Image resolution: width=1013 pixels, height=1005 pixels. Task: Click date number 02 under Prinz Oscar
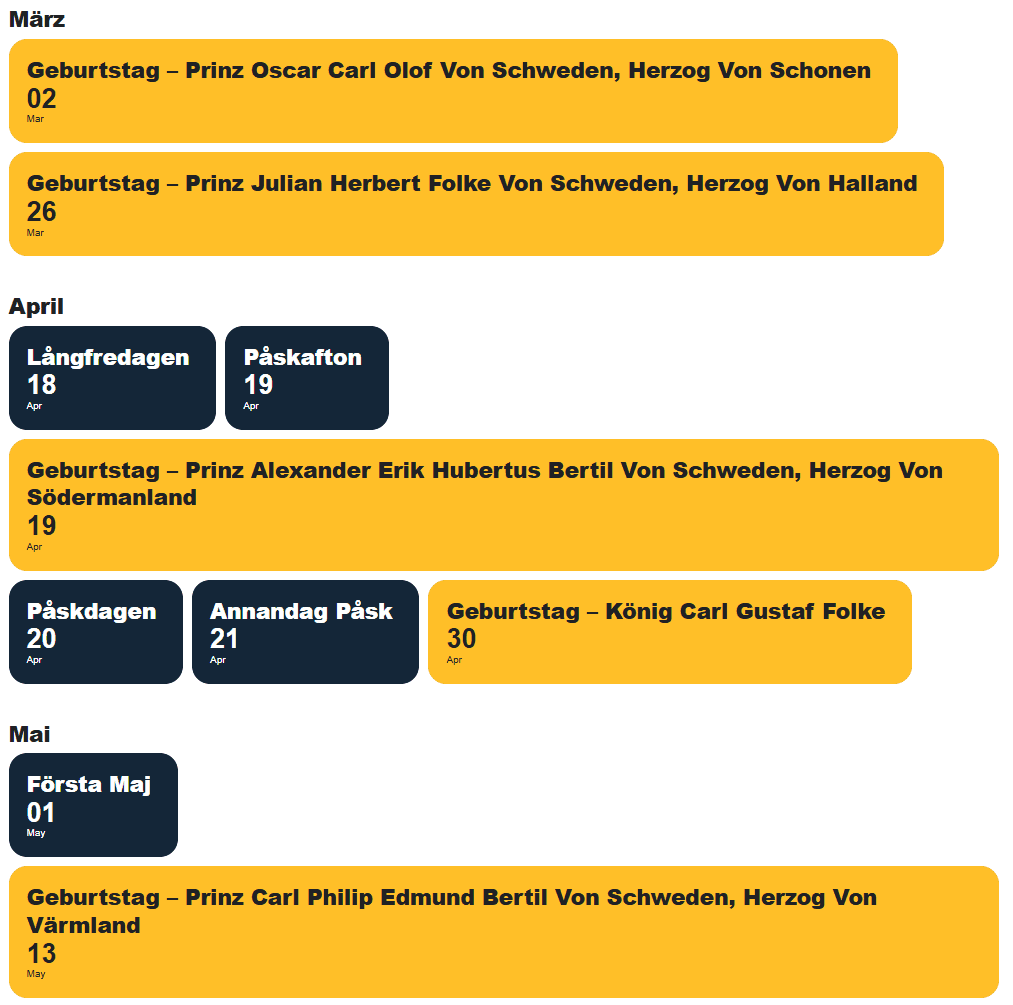42,99
